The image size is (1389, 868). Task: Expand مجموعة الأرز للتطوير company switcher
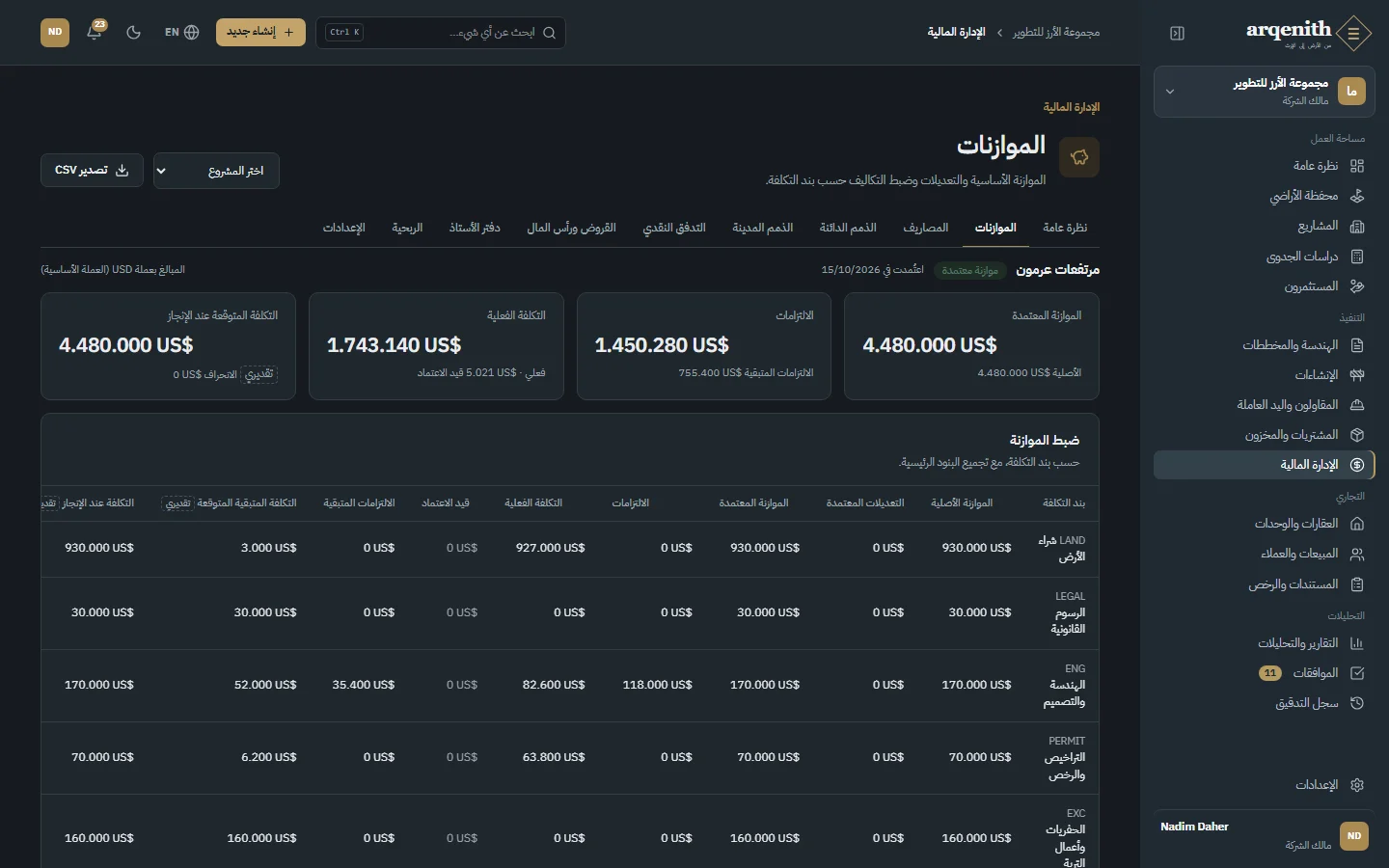tap(1264, 92)
